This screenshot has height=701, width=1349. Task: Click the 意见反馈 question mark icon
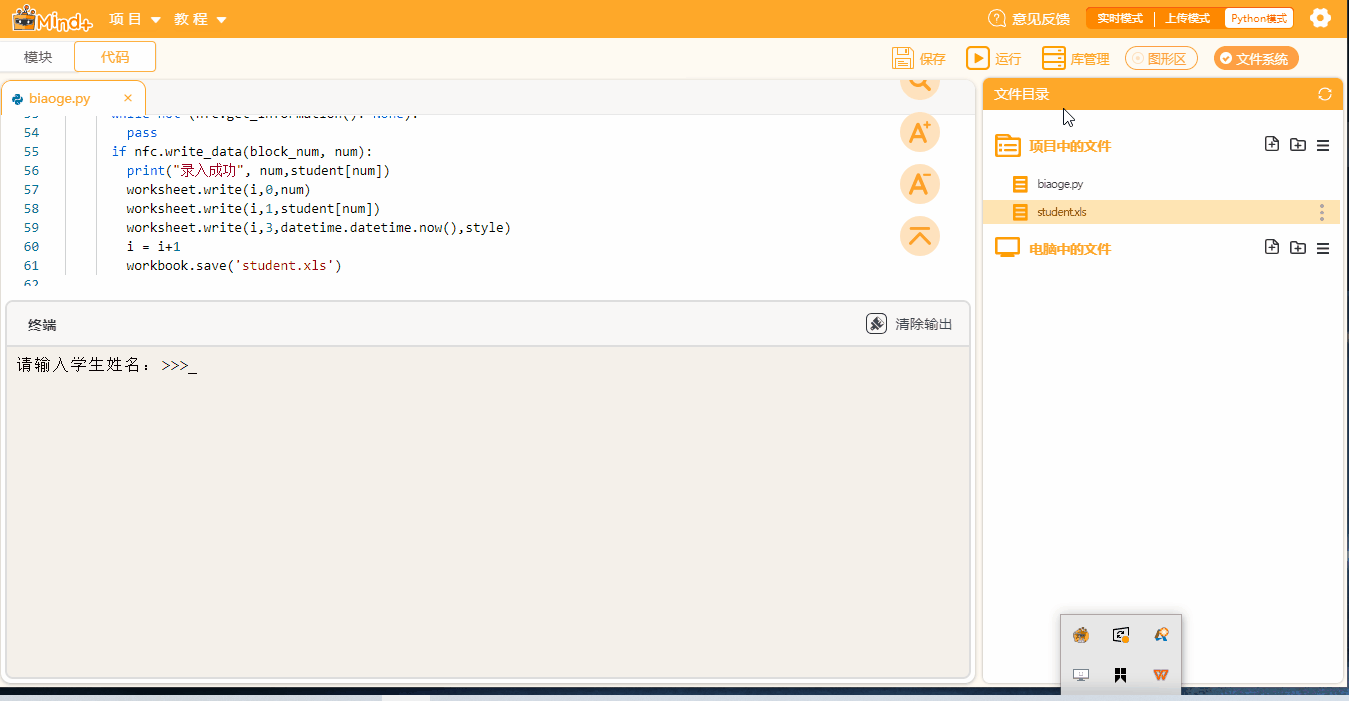tap(997, 18)
